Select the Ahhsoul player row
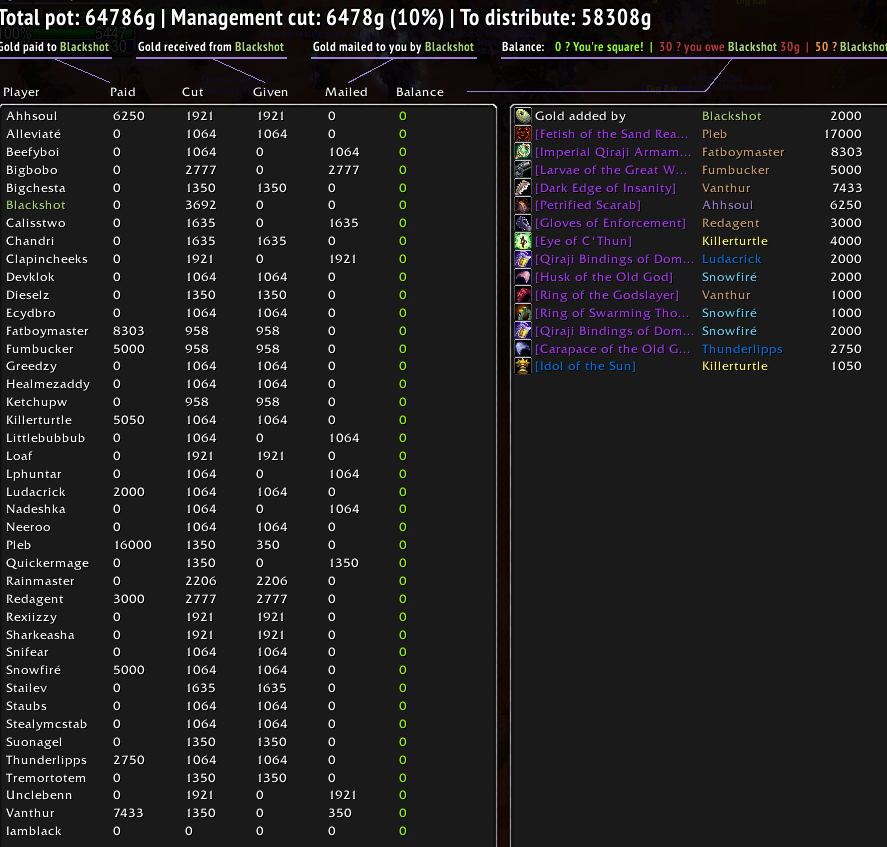 (248, 116)
